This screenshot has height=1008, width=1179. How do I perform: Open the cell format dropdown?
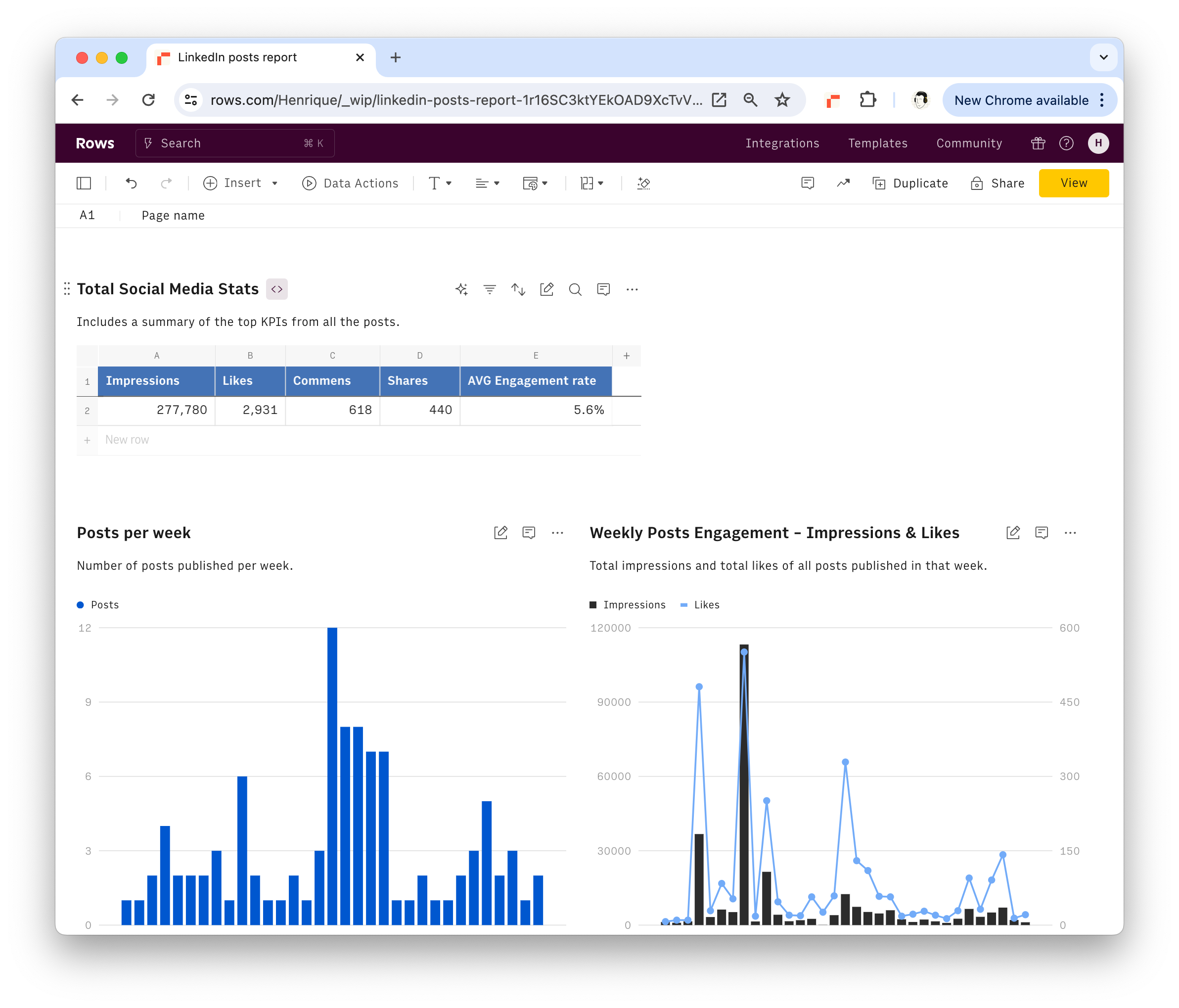(x=535, y=183)
